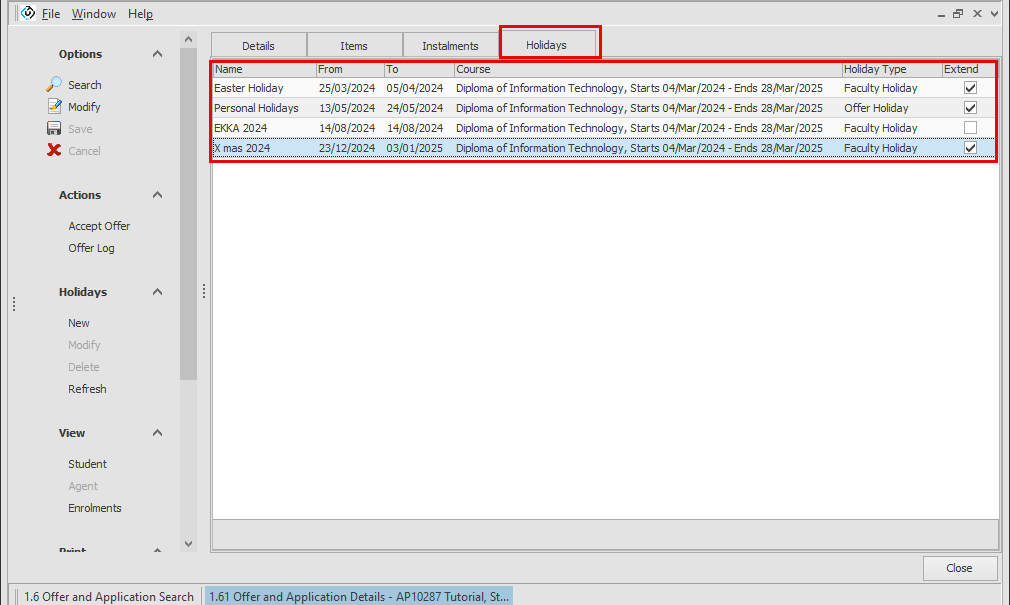1010x605 pixels.
Task: Open the Window menu
Action: tap(93, 14)
